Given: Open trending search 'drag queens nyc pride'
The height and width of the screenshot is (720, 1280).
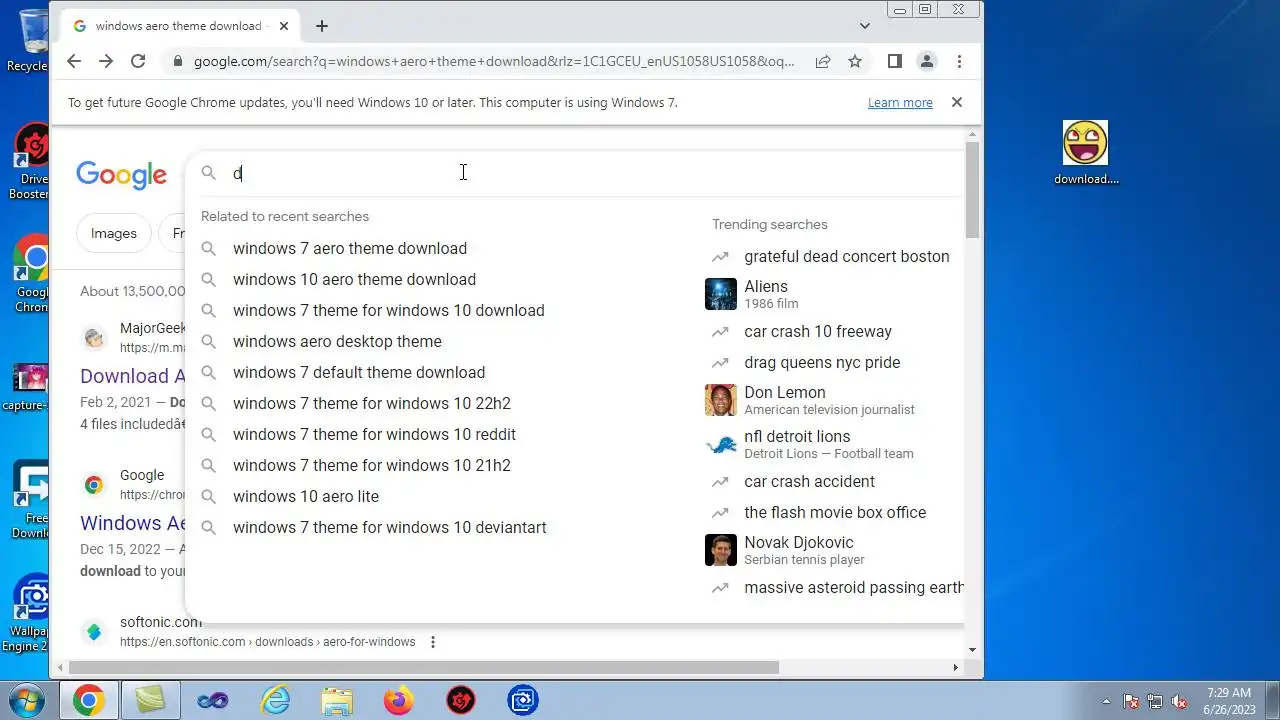Looking at the screenshot, I should pos(822,362).
